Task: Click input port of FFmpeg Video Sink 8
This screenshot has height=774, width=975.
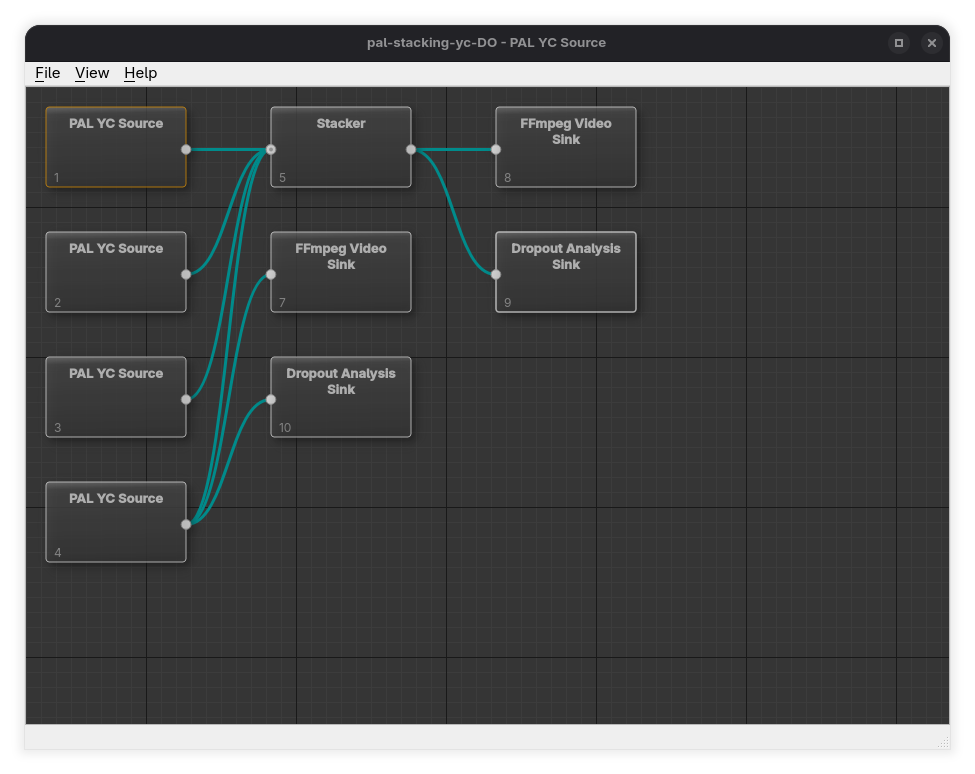Action: point(496,149)
